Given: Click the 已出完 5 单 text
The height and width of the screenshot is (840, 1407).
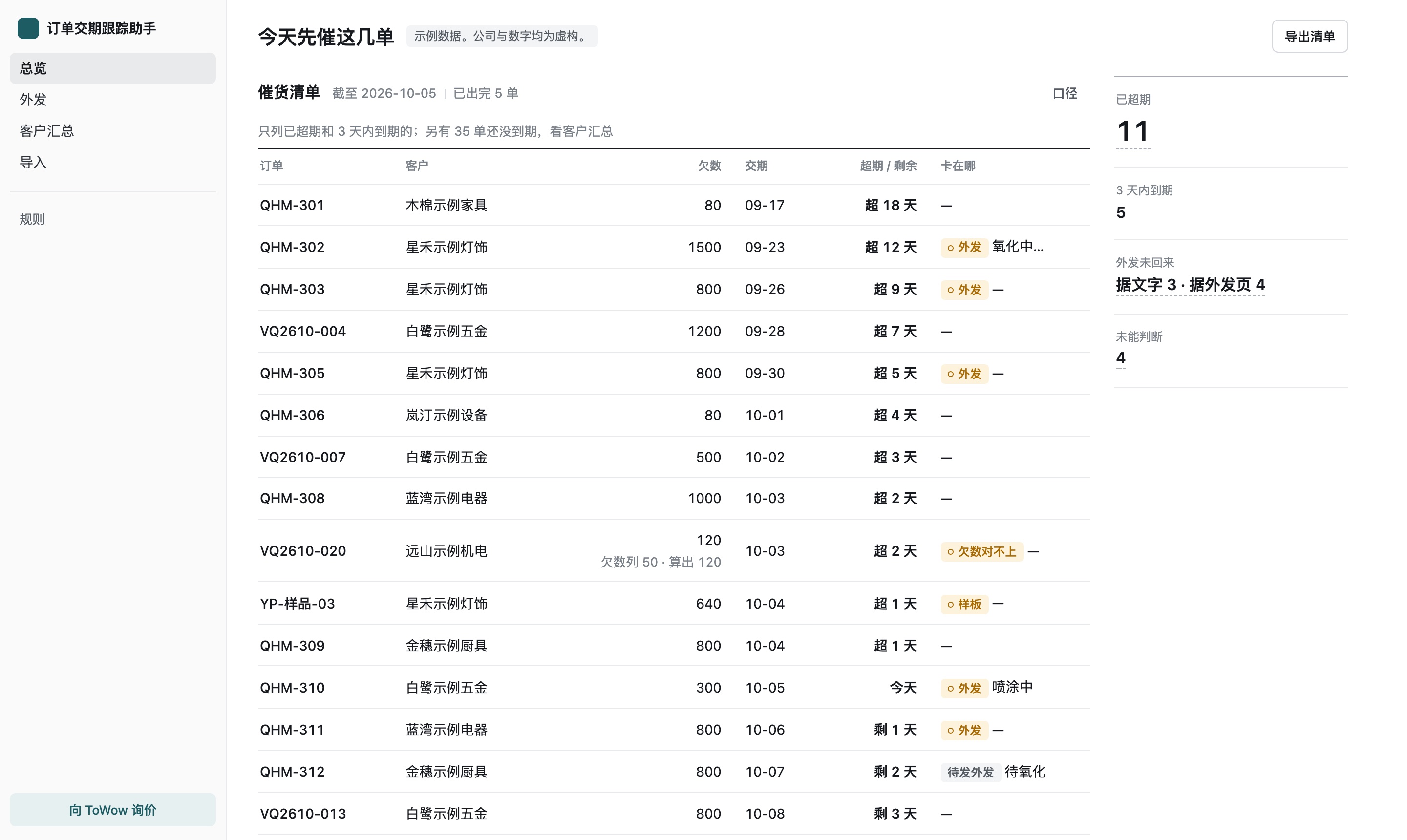Looking at the screenshot, I should [x=486, y=93].
